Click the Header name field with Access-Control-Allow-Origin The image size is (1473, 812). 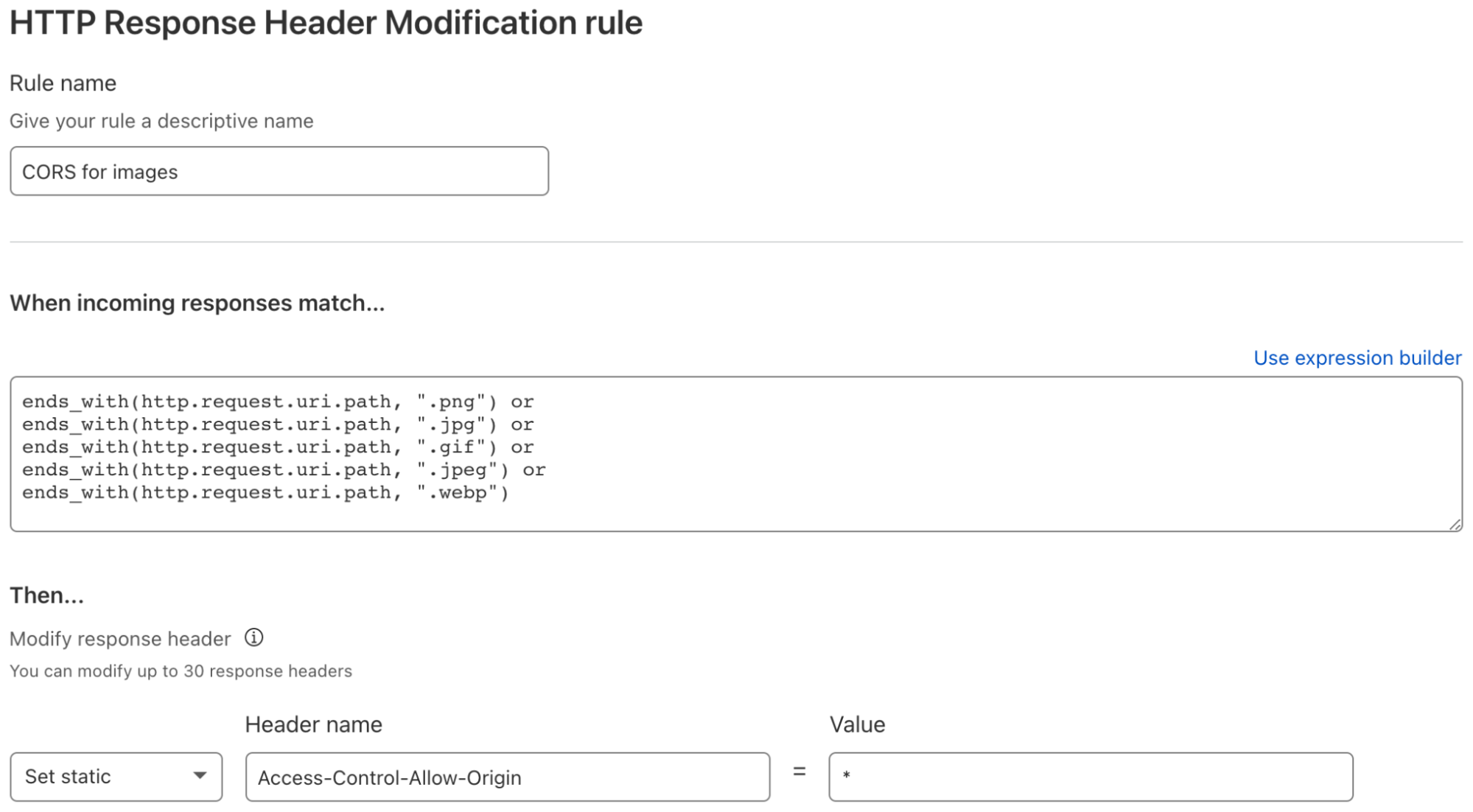508,776
